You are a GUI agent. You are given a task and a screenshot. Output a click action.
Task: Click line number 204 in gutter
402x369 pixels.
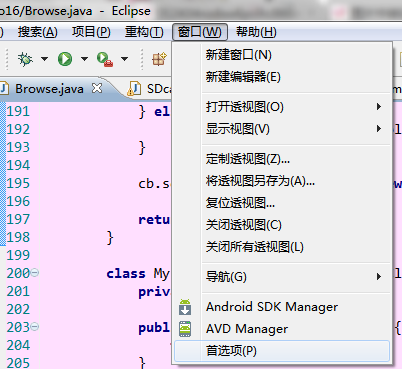(18, 345)
